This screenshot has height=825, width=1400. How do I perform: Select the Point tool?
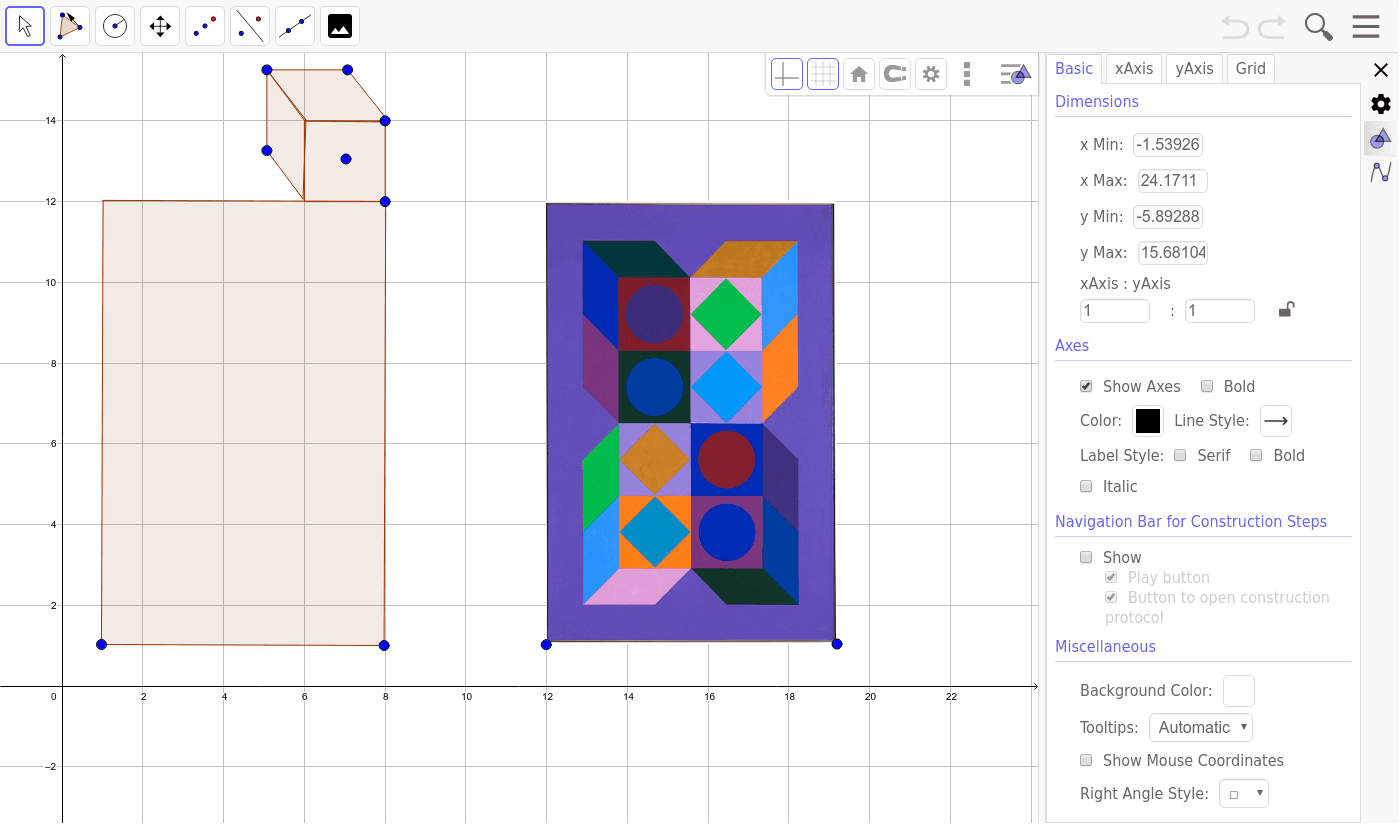(x=205, y=26)
